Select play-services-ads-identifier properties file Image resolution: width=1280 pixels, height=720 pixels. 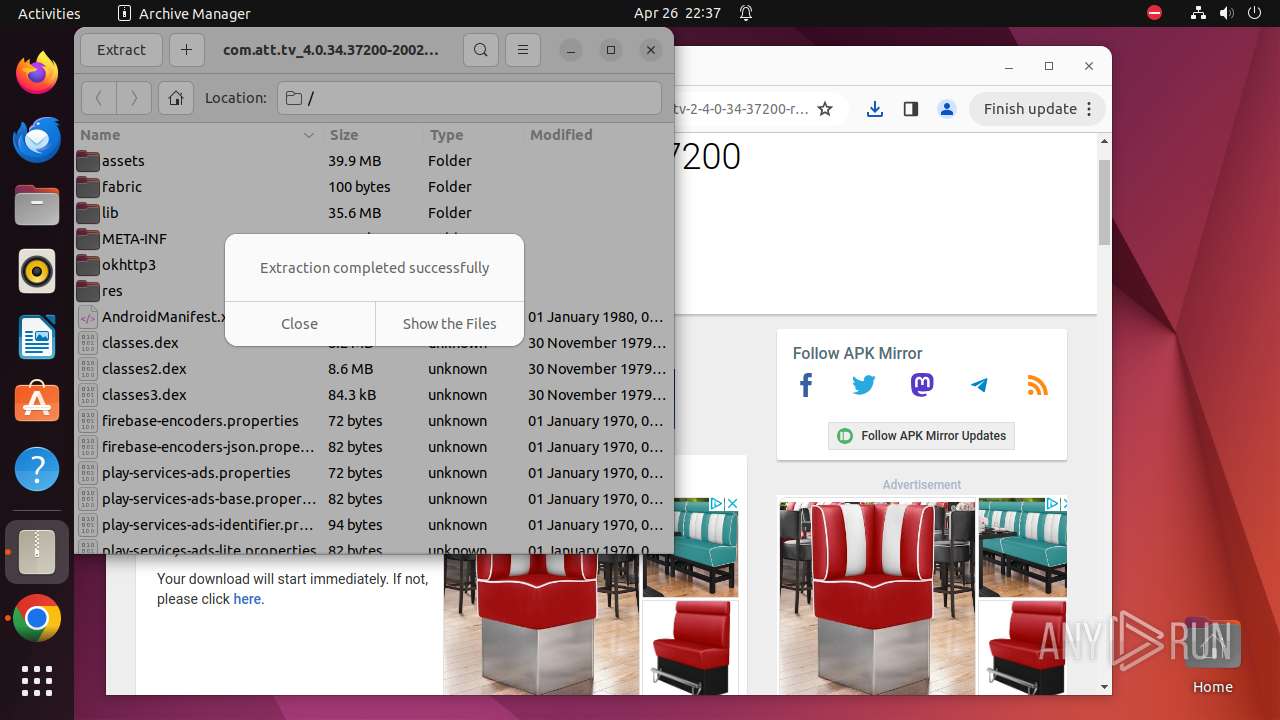click(374, 525)
